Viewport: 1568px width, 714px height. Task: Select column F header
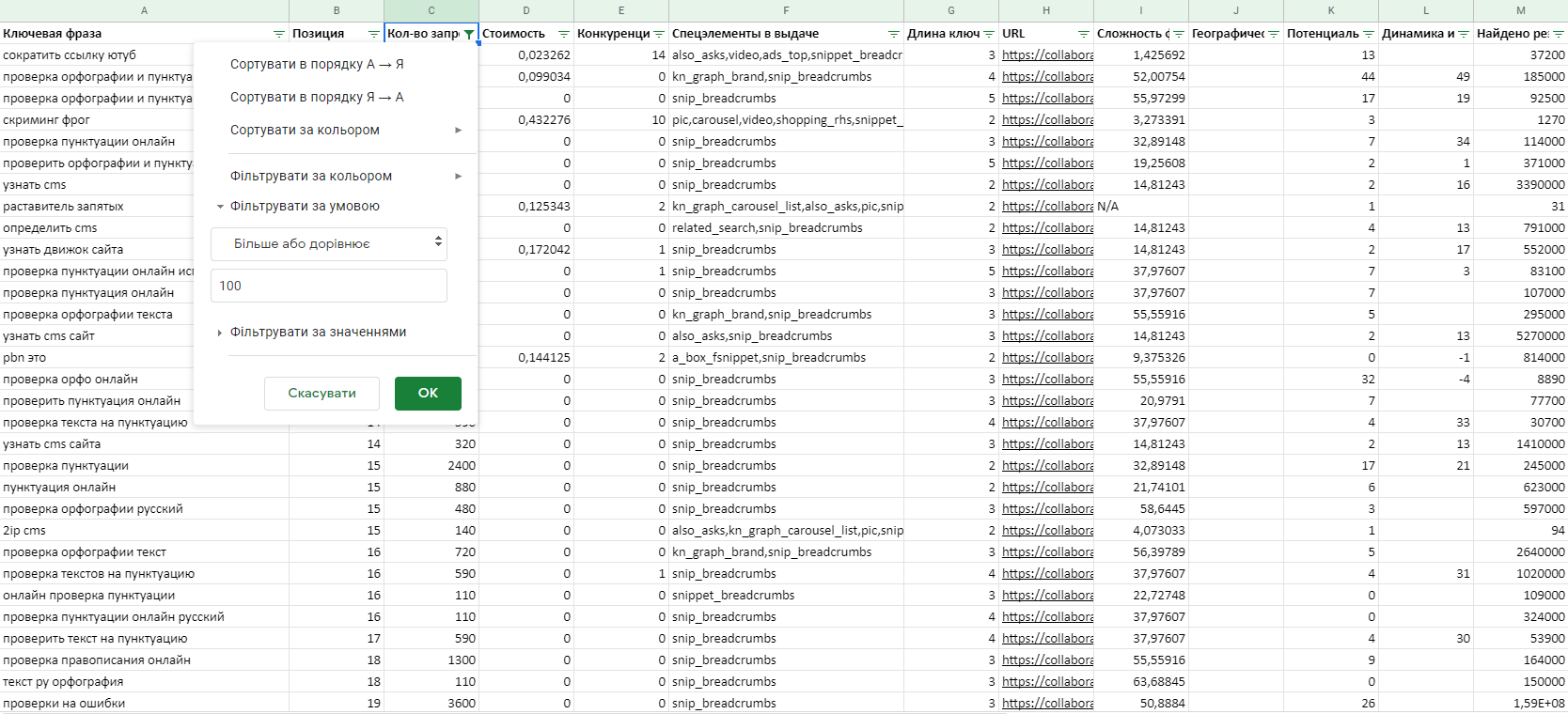786,10
